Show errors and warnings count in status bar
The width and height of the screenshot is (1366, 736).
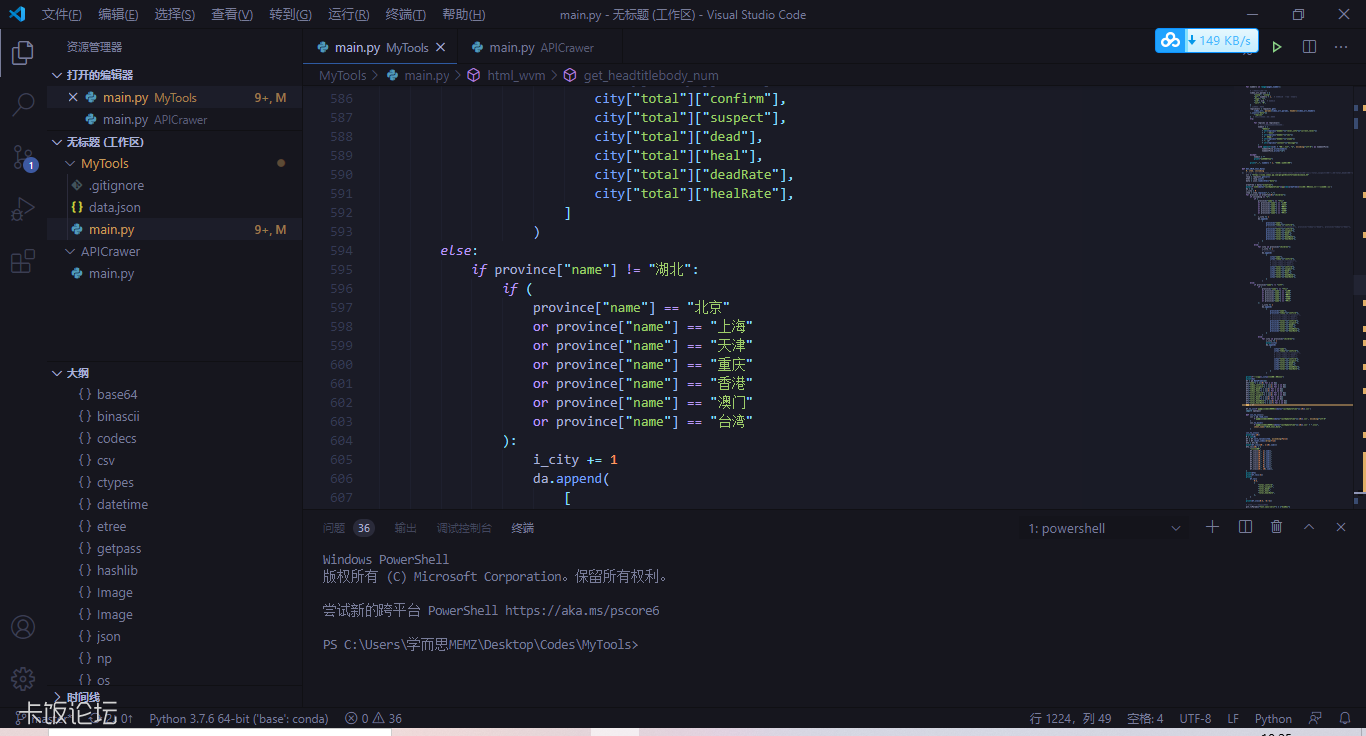click(373, 718)
